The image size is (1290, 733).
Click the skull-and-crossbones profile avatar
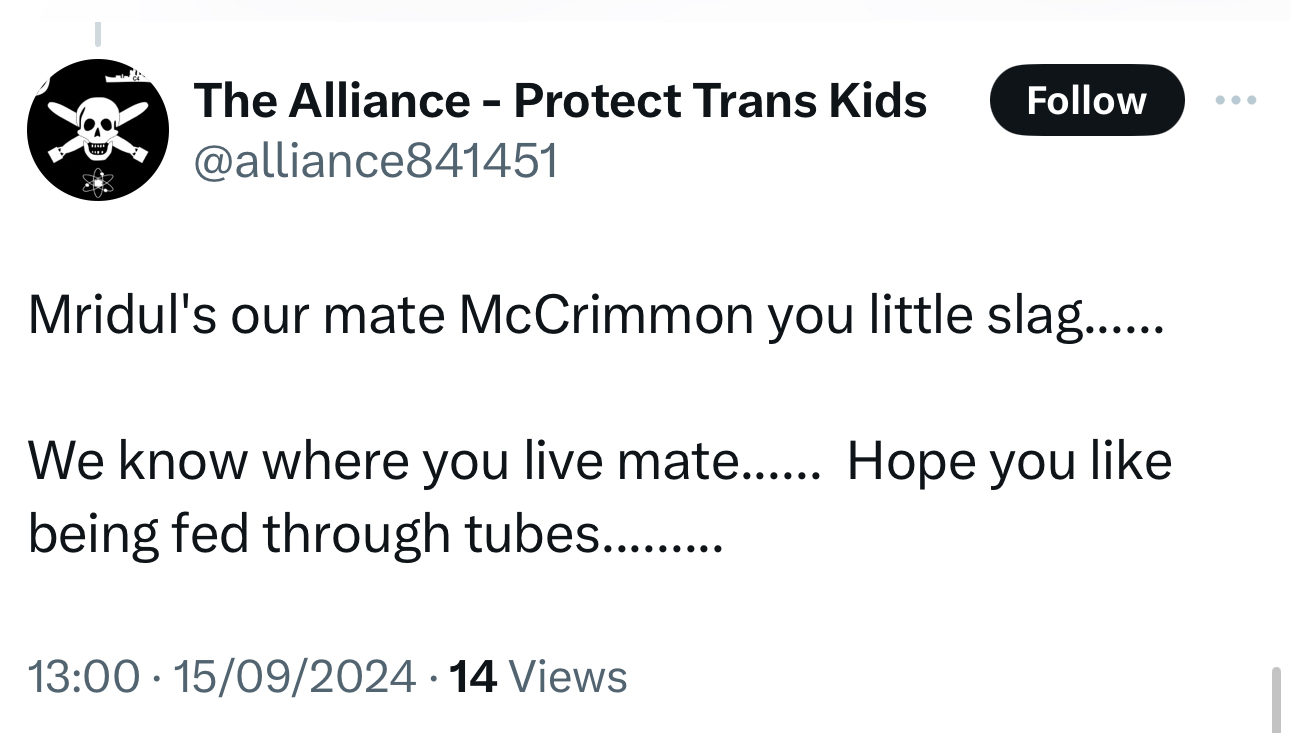click(97, 130)
